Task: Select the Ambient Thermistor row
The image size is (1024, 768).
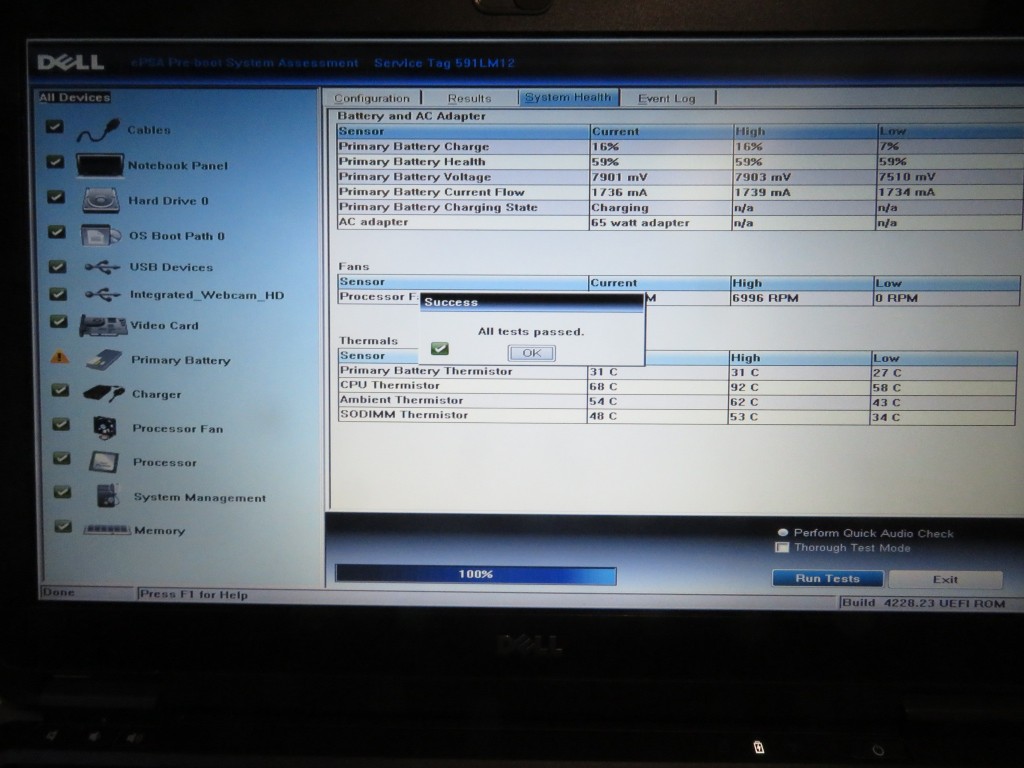Action: [677, 402]
